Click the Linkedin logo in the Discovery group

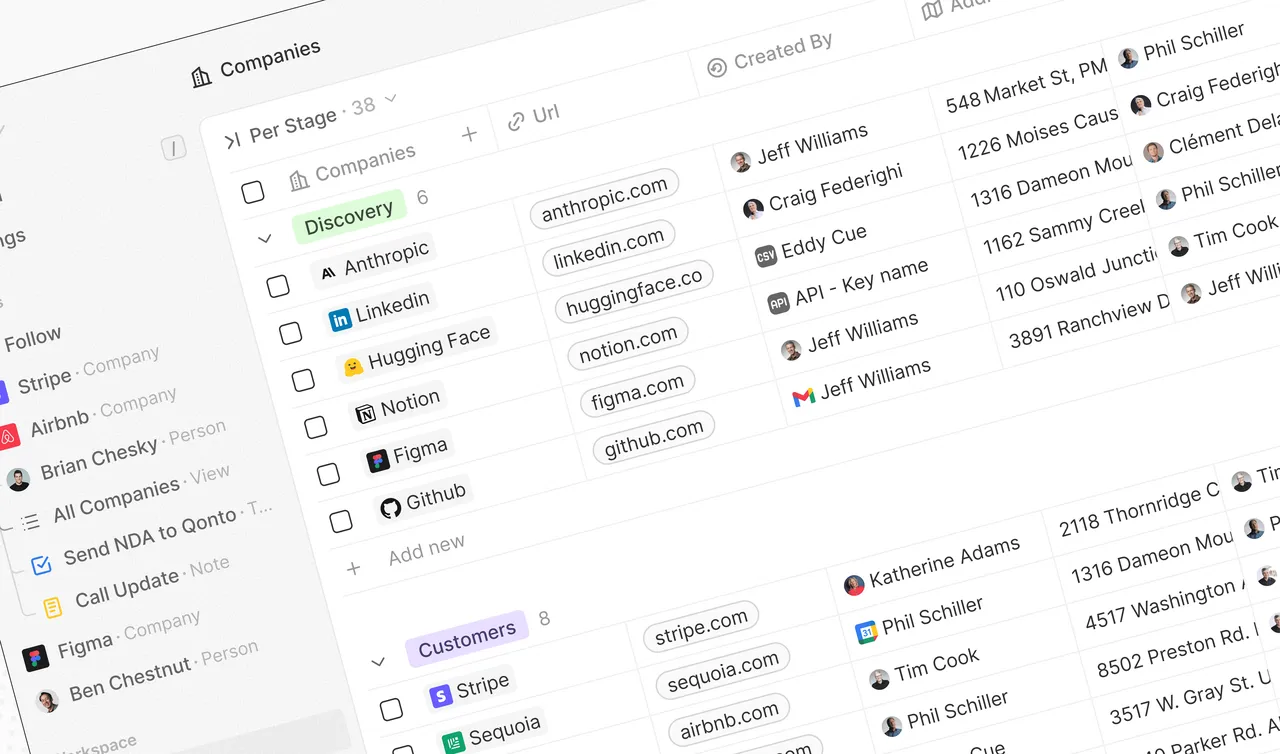(340, 319)
